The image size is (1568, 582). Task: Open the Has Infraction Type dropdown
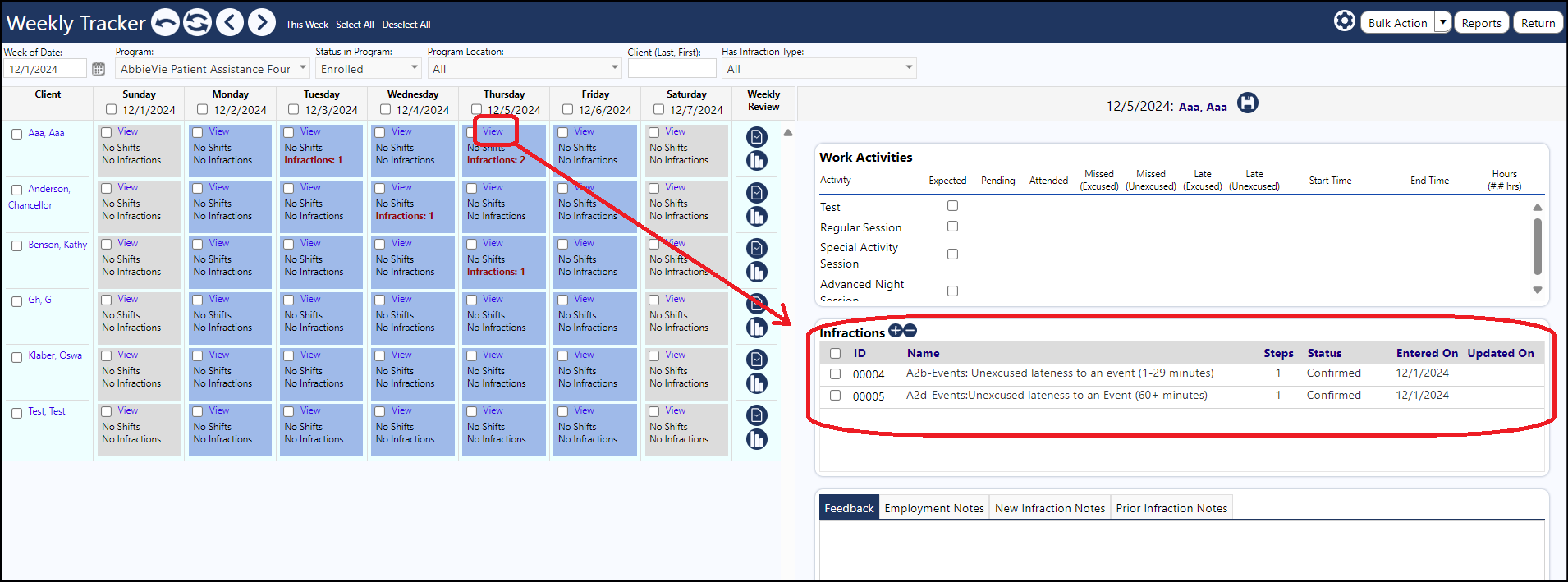tap(819, 69)
